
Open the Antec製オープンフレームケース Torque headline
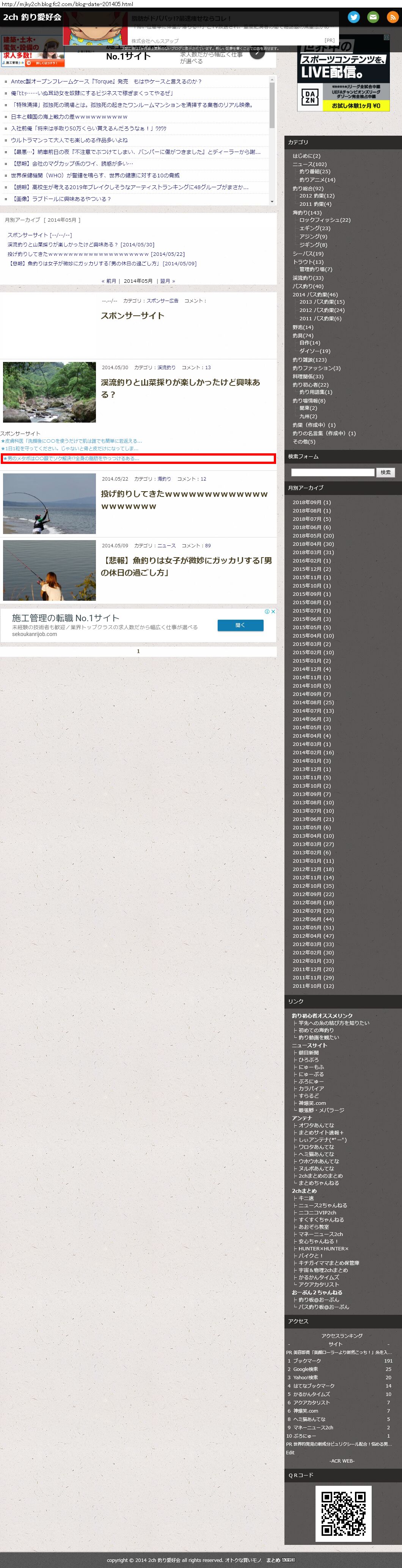click(x=106, y=81)
